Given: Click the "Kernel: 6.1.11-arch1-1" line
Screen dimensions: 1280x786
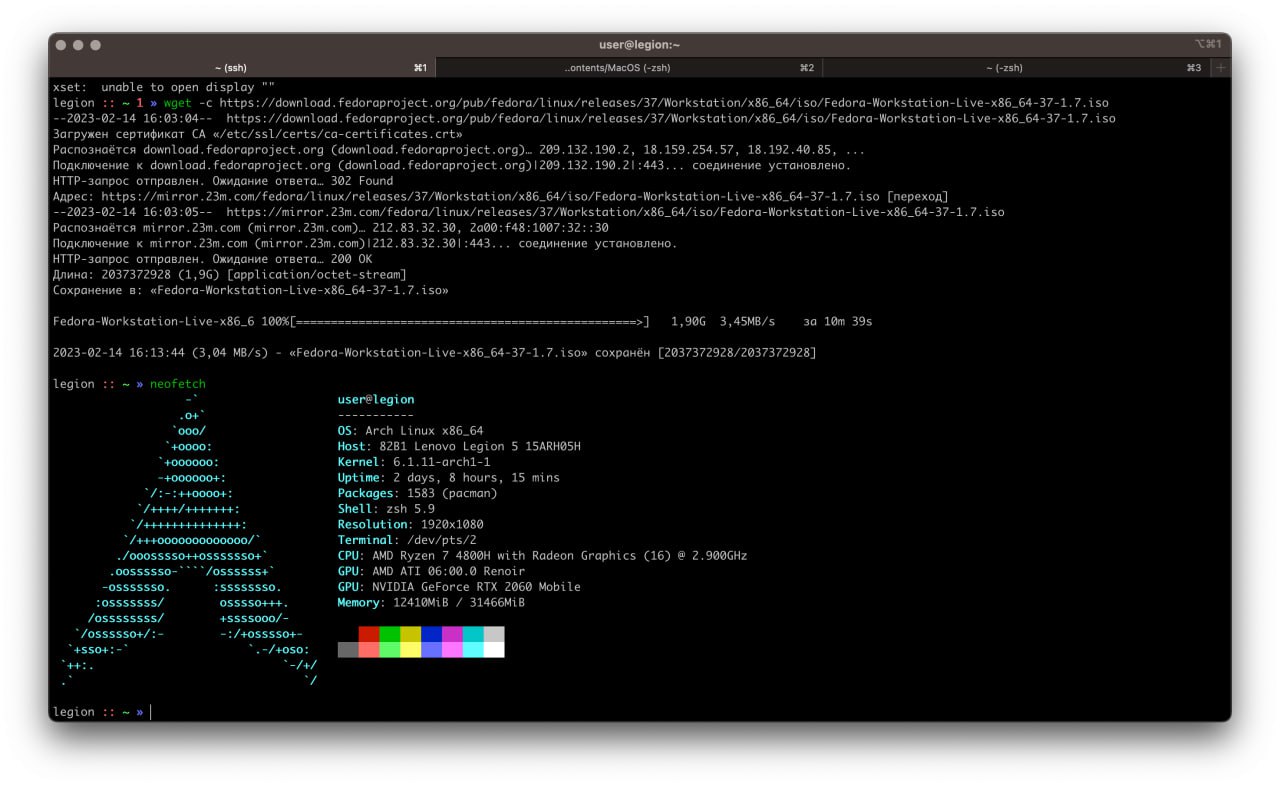Looking at the screenshot, I should 414,462.
